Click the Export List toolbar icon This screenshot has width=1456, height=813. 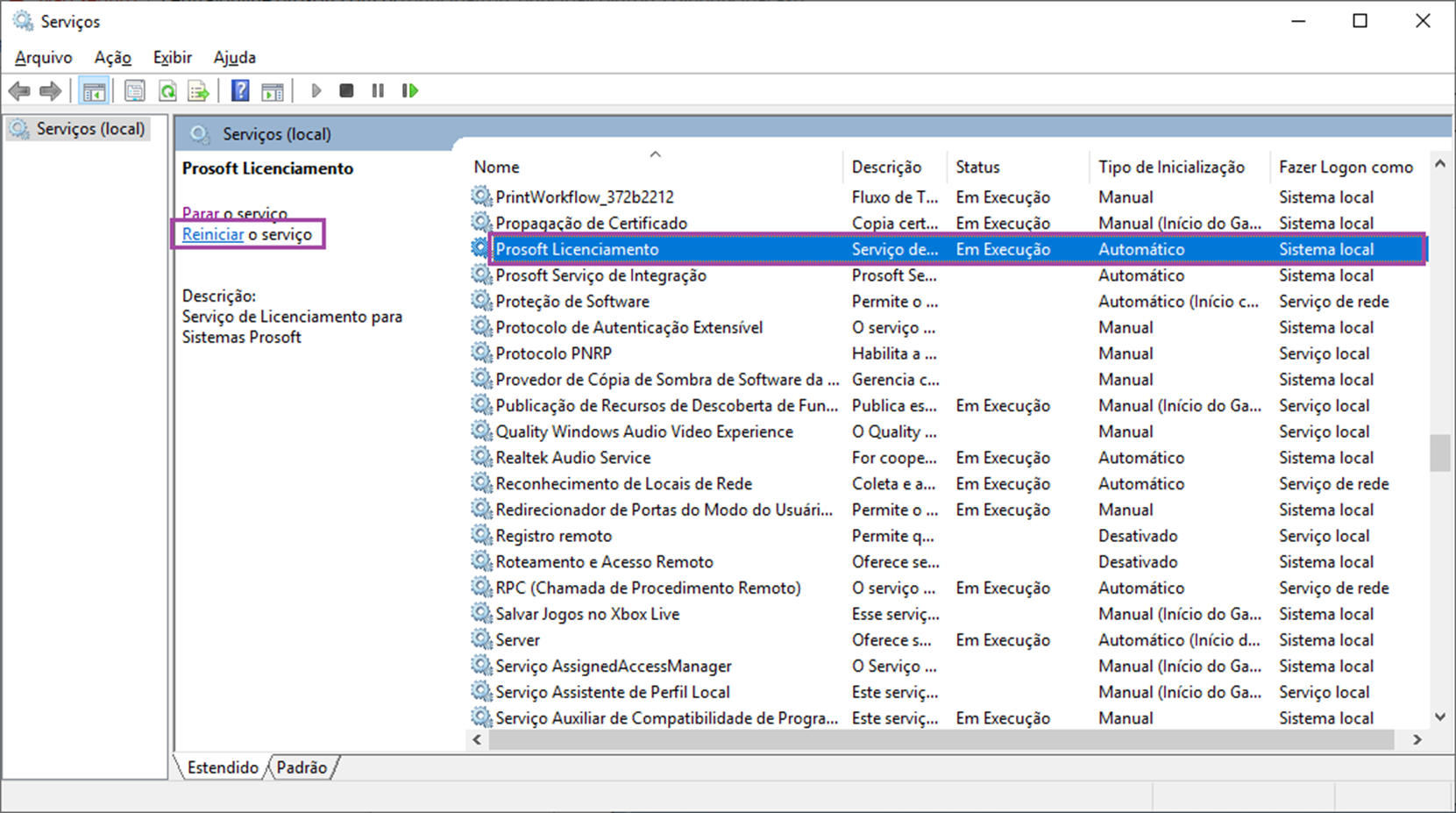click(199, 90)
